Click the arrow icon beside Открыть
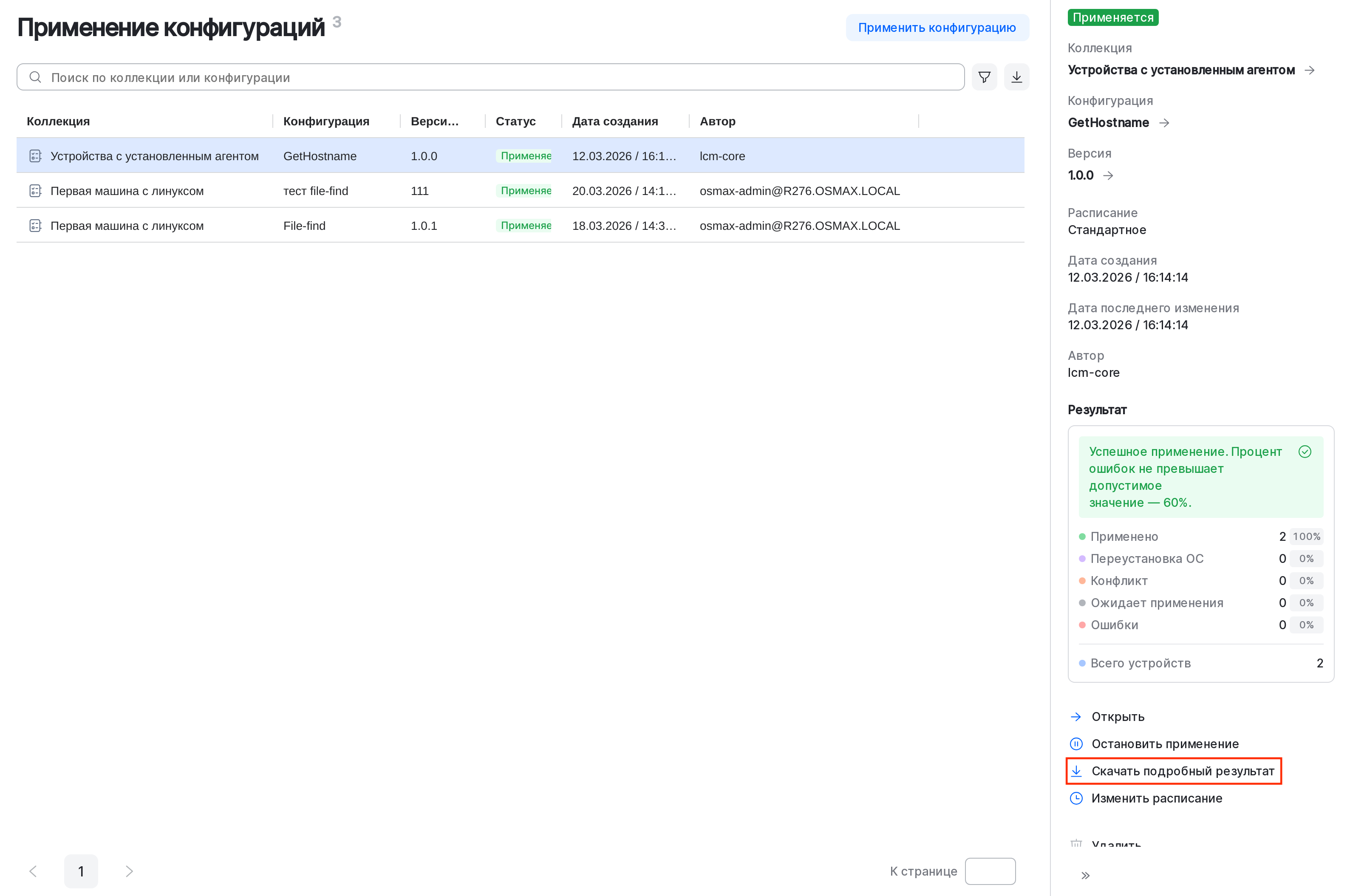 click(x=1076, y=716)
